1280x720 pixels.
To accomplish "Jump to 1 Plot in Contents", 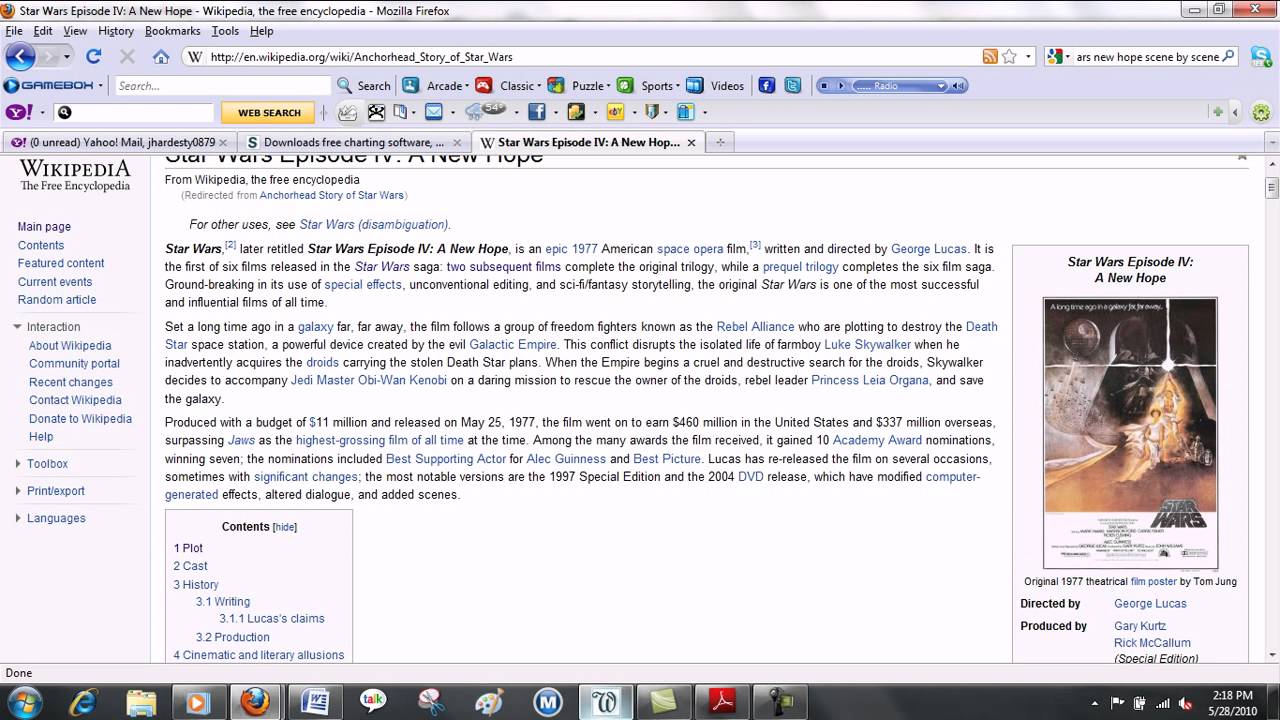I will (x=188, y=548).
